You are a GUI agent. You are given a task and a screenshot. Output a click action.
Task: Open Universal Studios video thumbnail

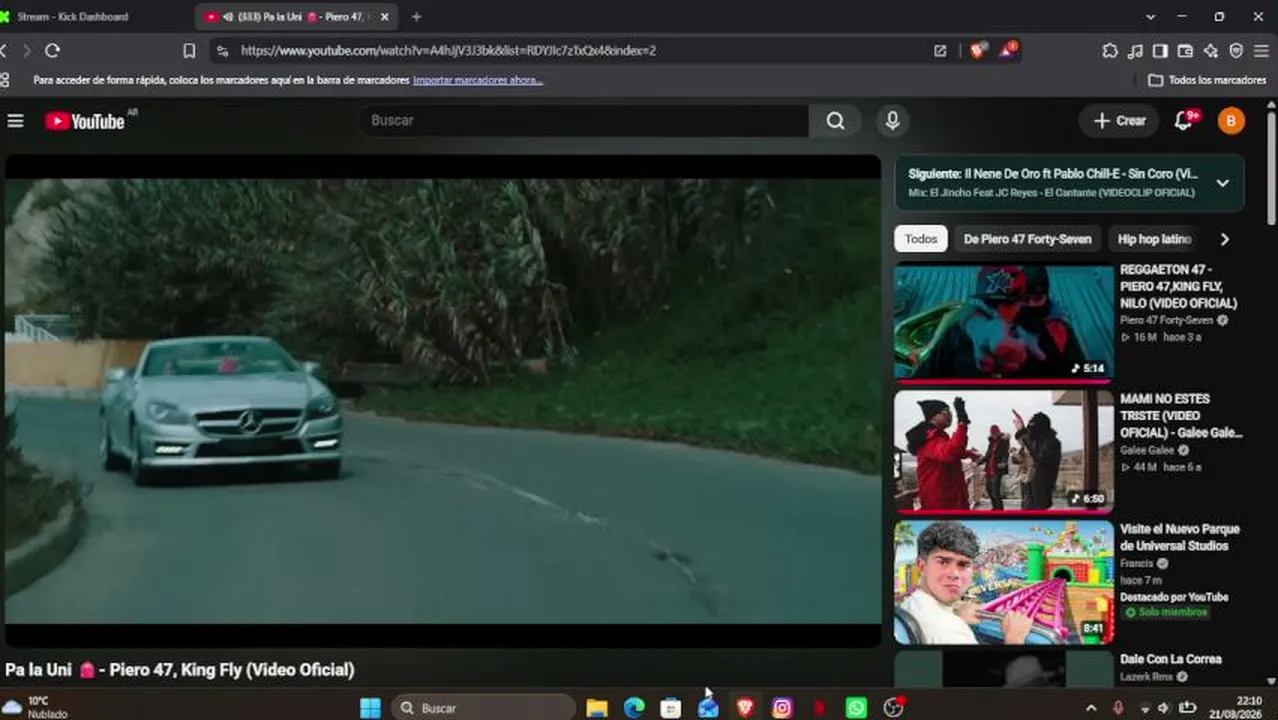pos(1003,582)
